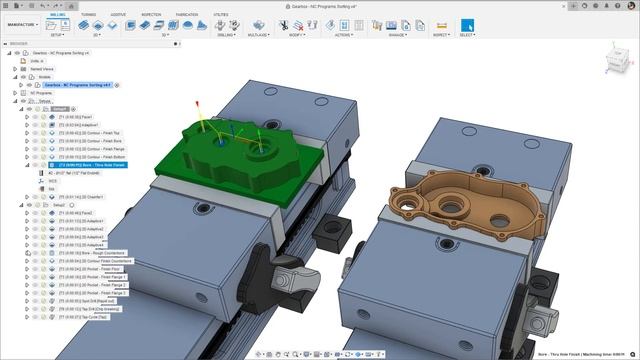The image size is (640, 360).
Task: Click the Measure ruler icon in Inspect
Action: click(441, 25)
